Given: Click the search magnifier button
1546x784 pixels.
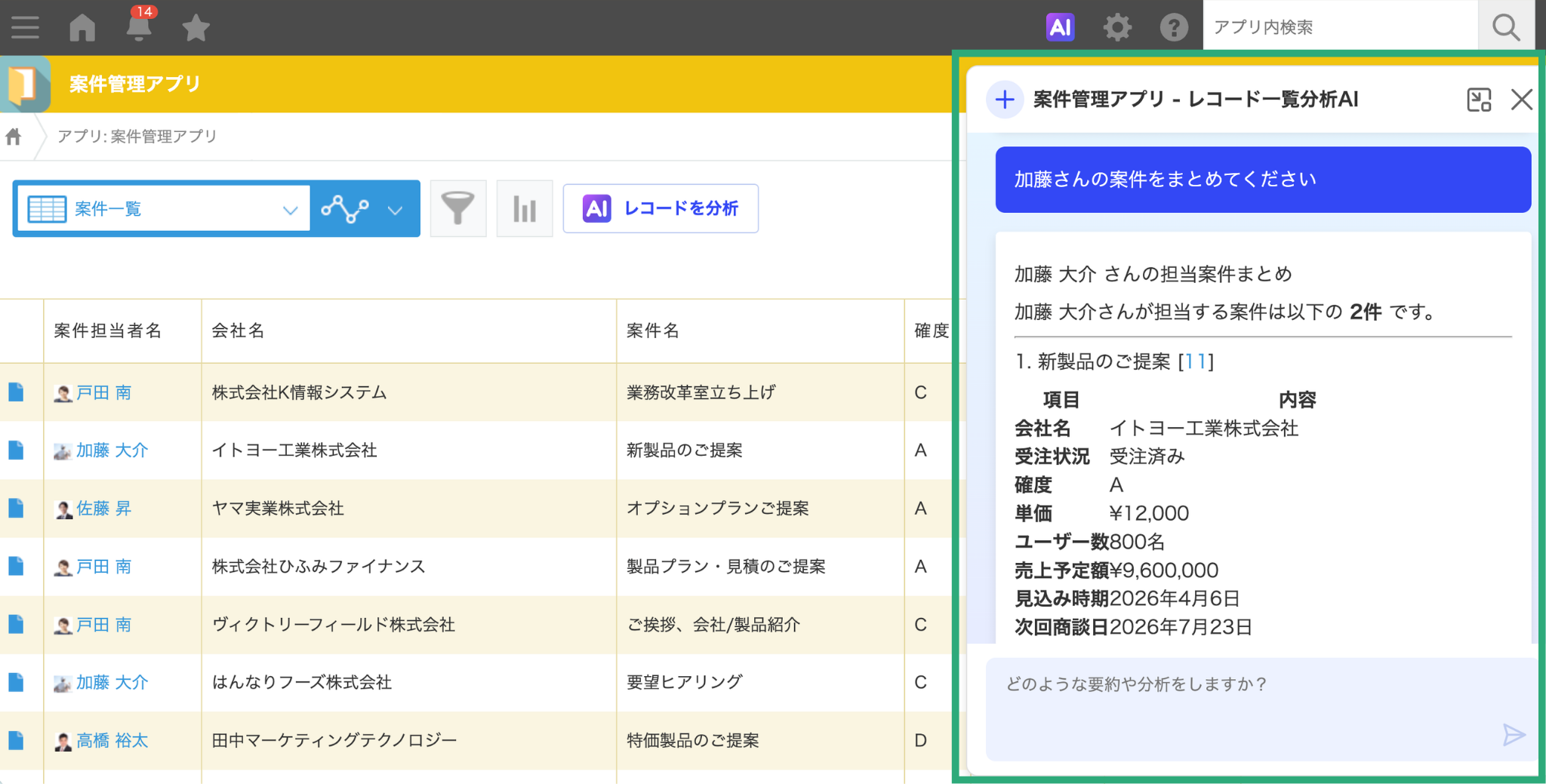Looking at the screenshot, I should click(x=1506, y=27).
